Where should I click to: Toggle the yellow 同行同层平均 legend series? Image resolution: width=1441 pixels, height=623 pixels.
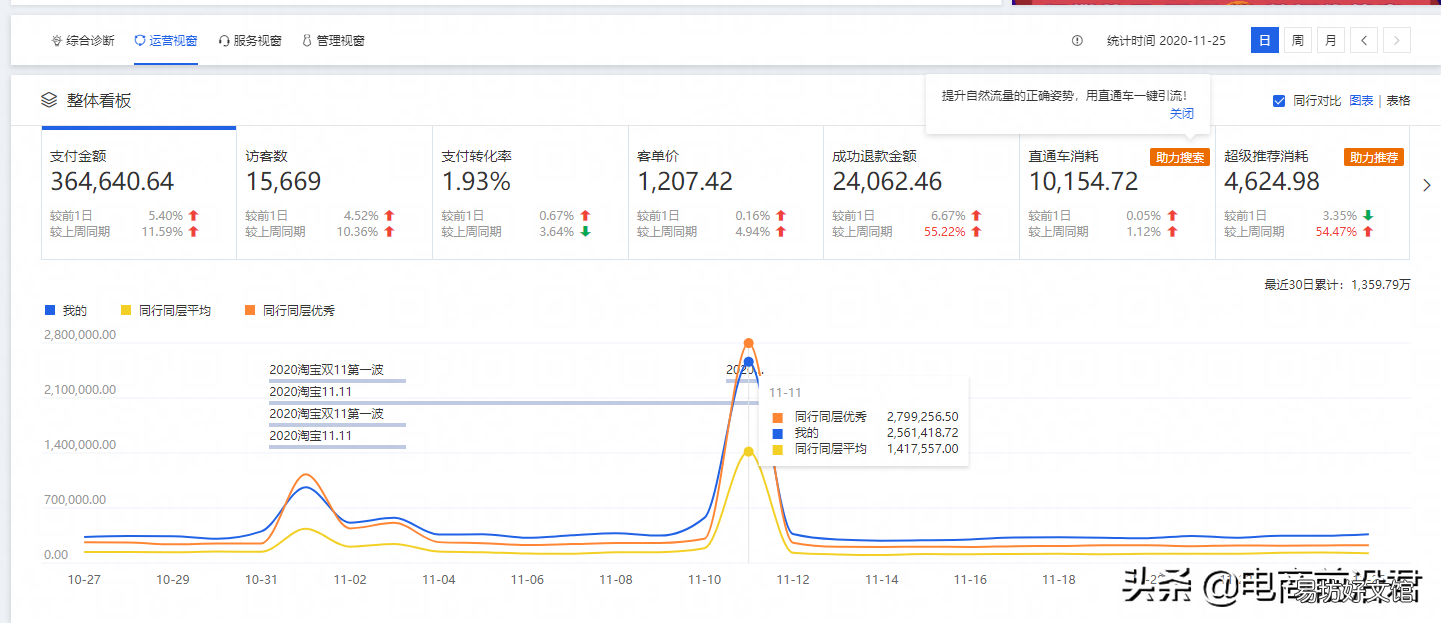click(x=165, y=311)
